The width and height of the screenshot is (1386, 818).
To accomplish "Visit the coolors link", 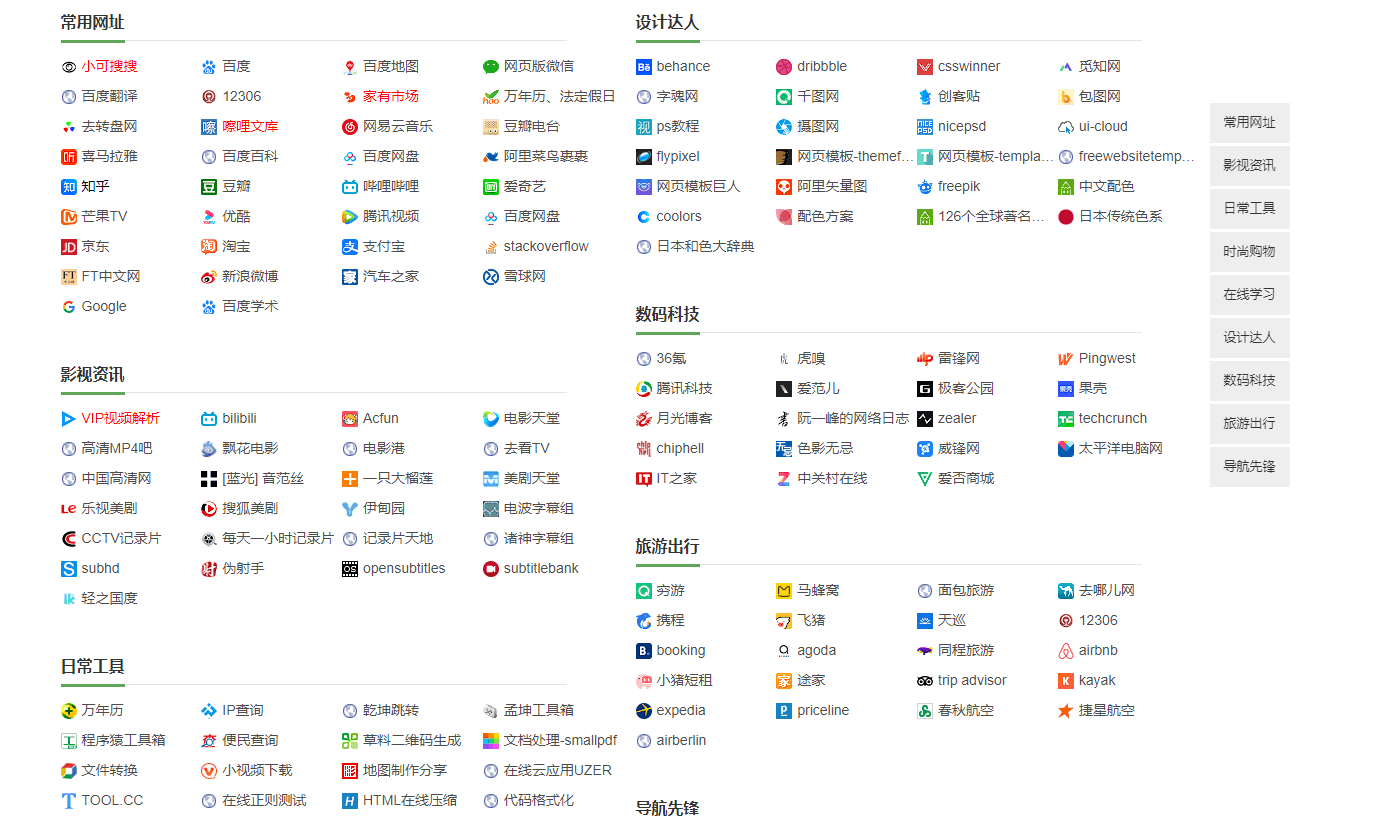I will click(x=679, y=217).
